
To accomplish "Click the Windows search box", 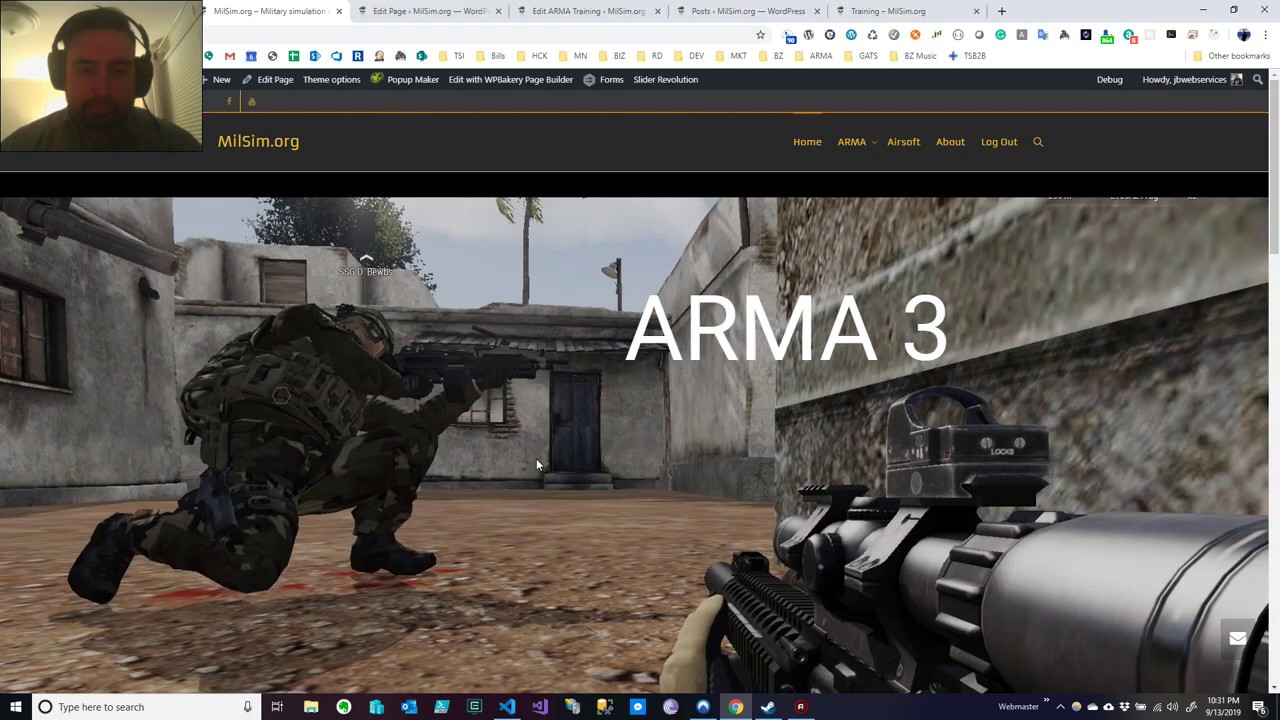I will point(145,707).
